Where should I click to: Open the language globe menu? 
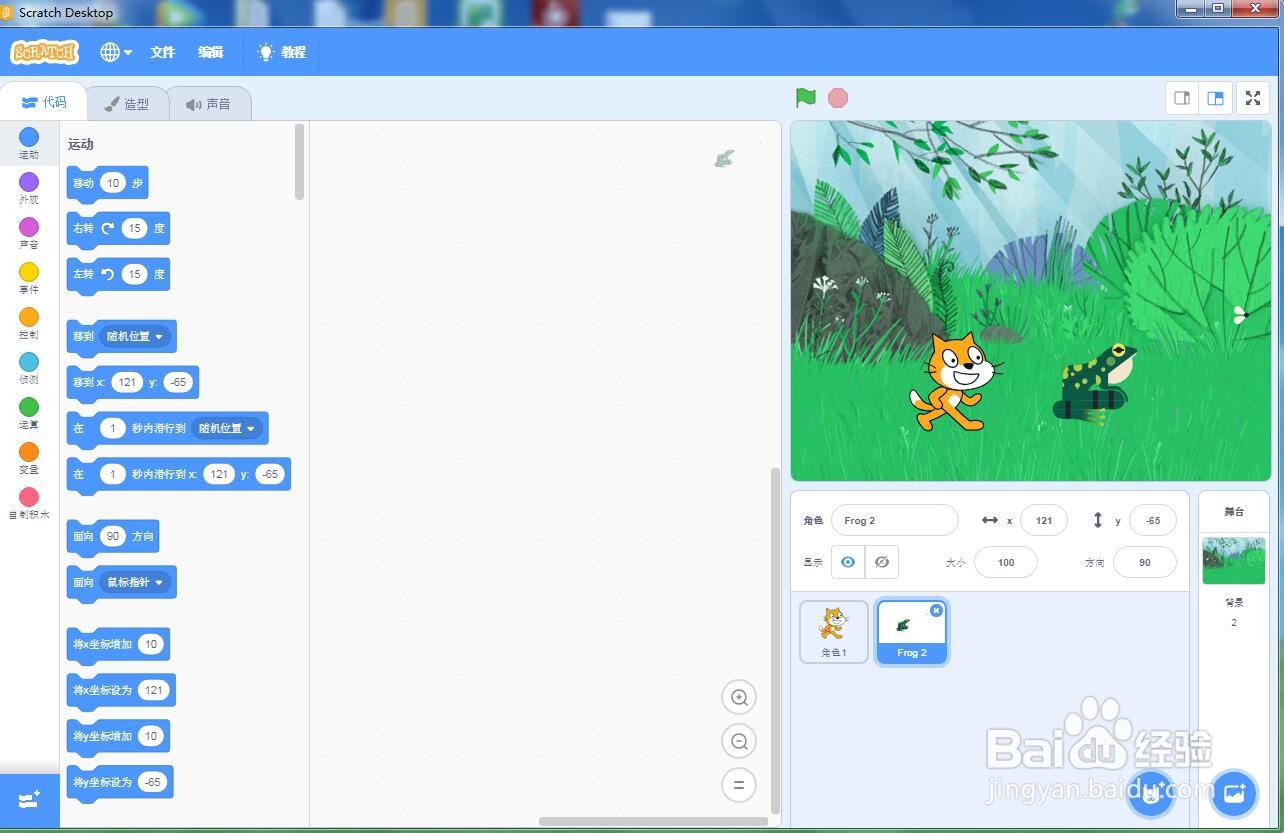coord(115,52)
